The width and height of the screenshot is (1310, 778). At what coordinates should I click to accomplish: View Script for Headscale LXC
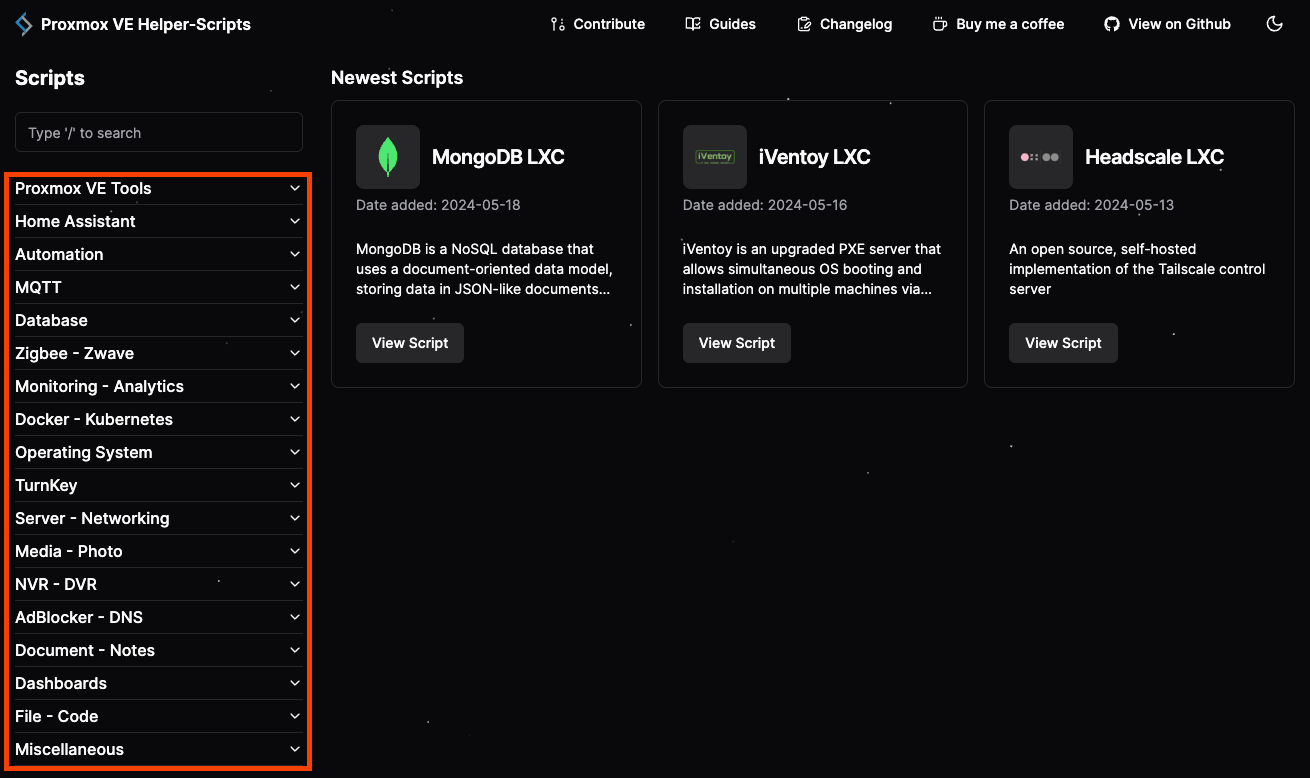click(x=1063, y=343)
